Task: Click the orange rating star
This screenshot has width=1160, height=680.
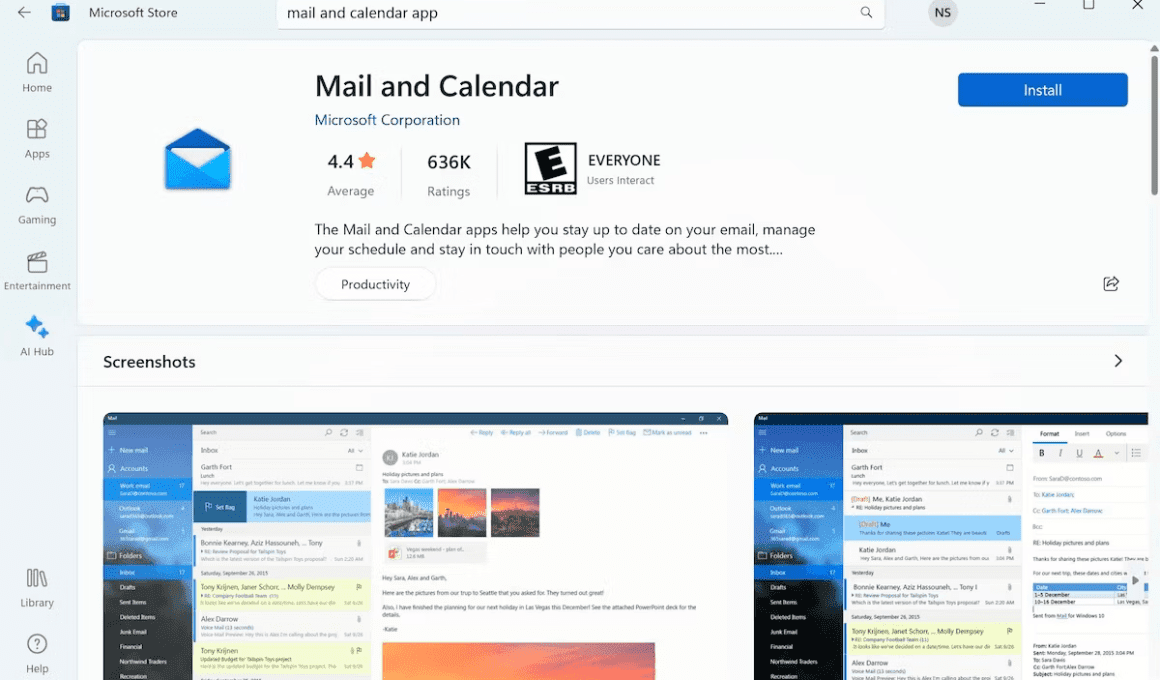Action: (367, 160)
